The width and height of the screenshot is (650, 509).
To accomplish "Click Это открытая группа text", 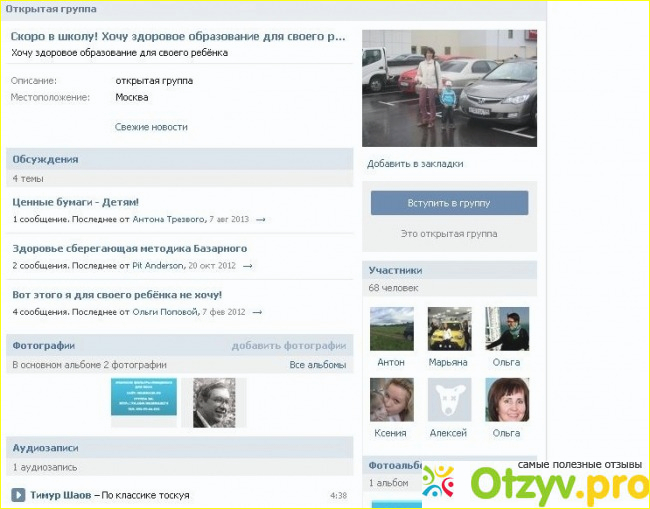I will pos(449,234).
